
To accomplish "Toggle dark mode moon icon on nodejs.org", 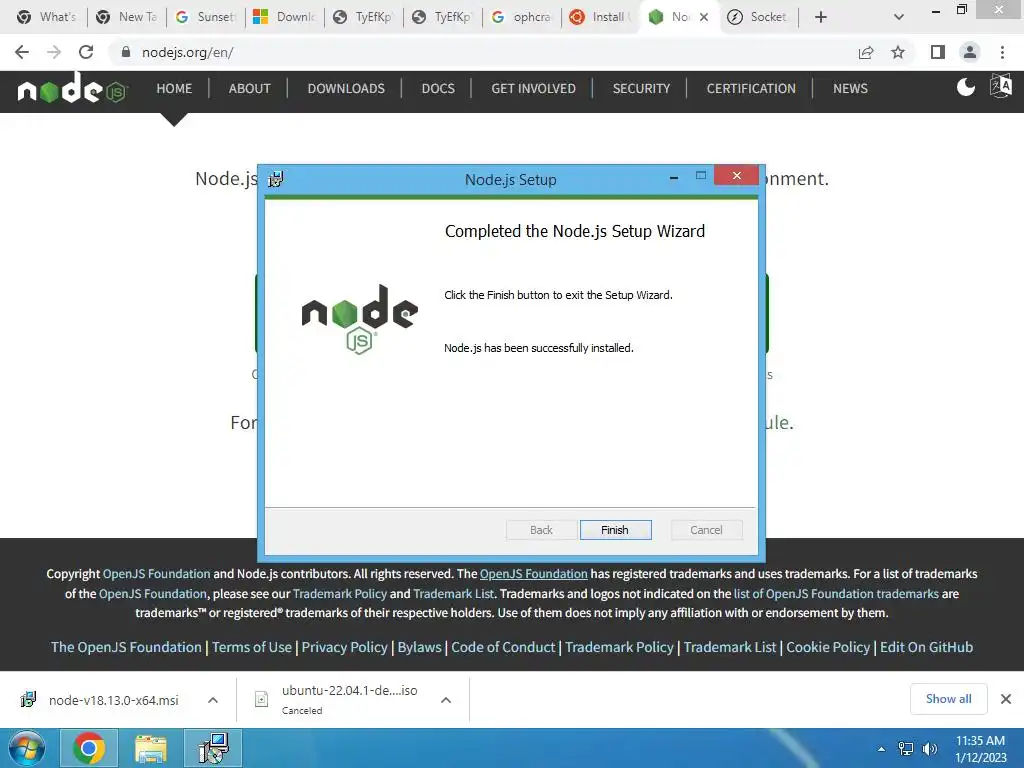I will 965,87.
